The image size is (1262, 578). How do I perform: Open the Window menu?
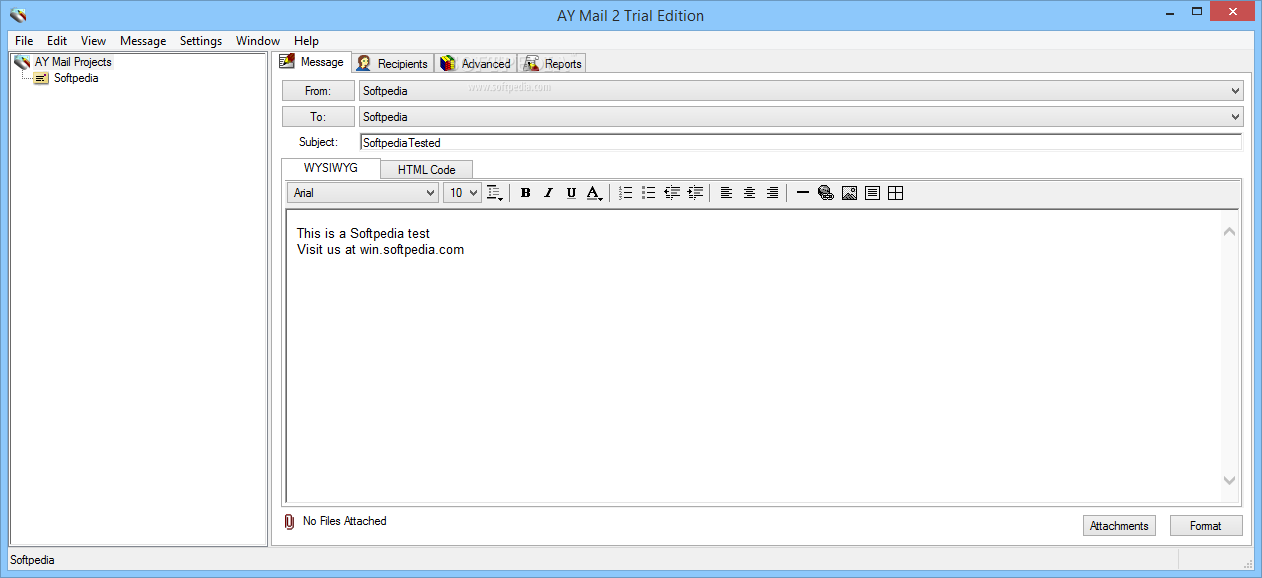click(x=258, y=41)
